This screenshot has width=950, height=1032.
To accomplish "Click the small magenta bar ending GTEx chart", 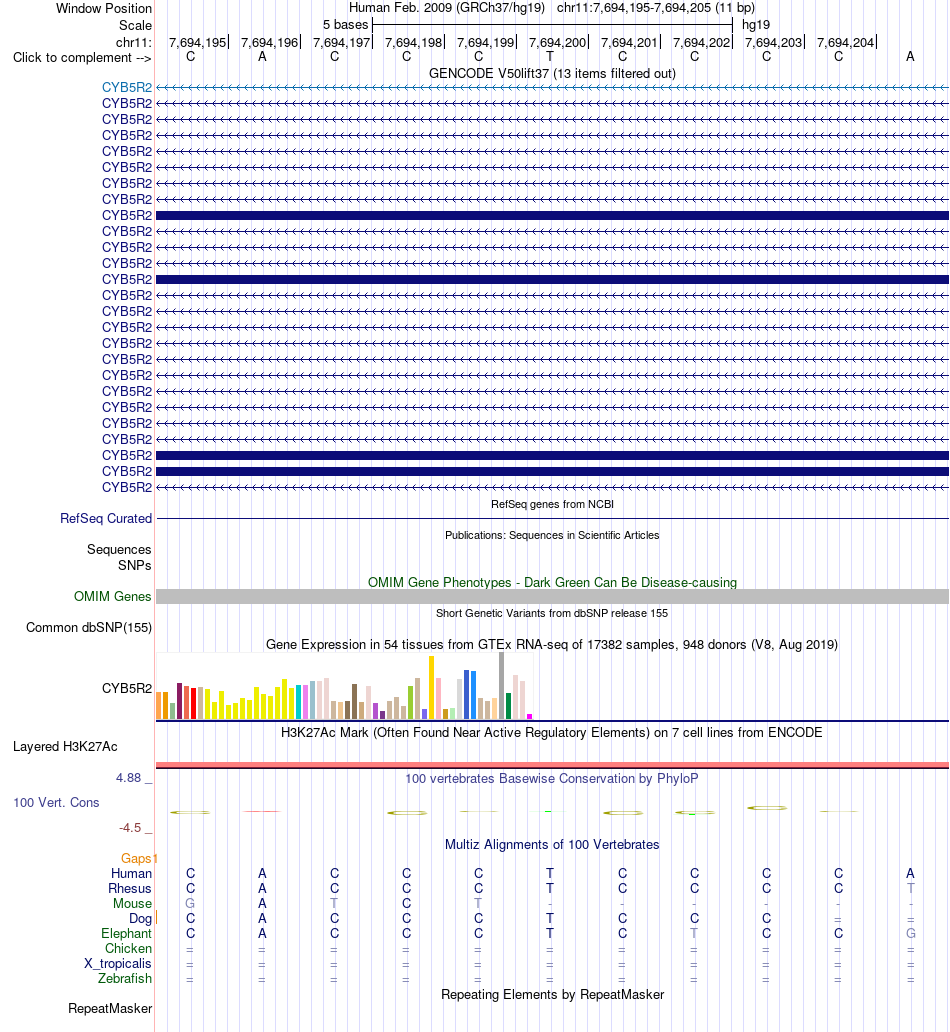I will click(529, 716).
